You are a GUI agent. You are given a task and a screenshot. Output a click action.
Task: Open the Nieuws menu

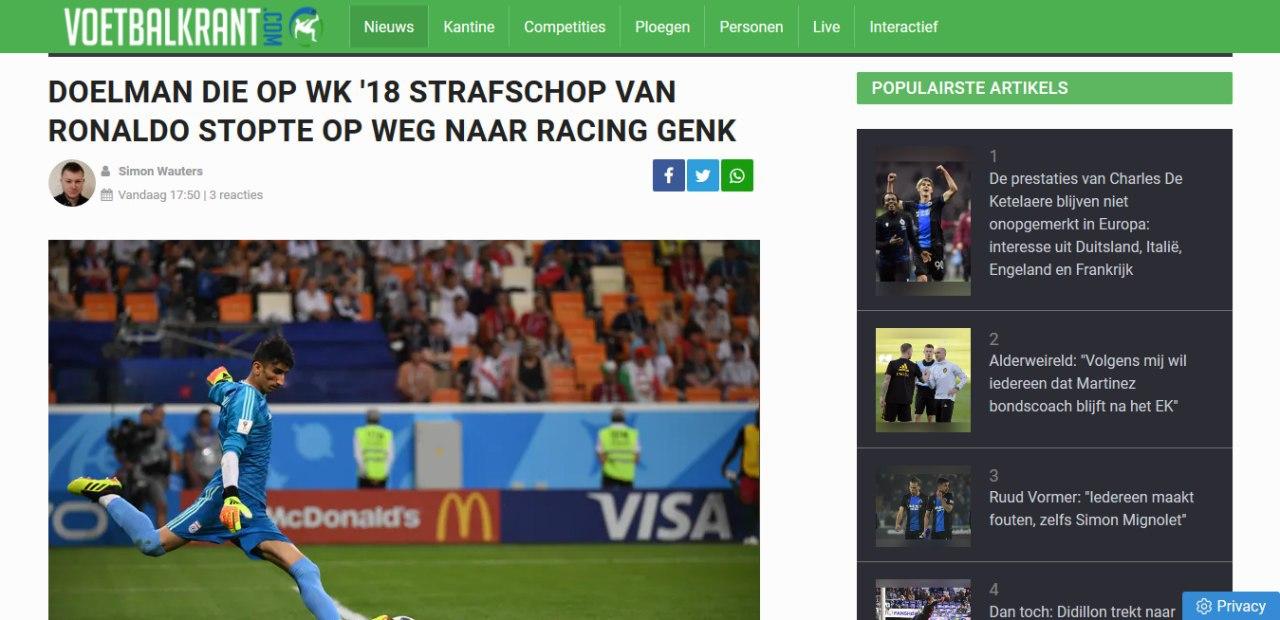[389, 27]
